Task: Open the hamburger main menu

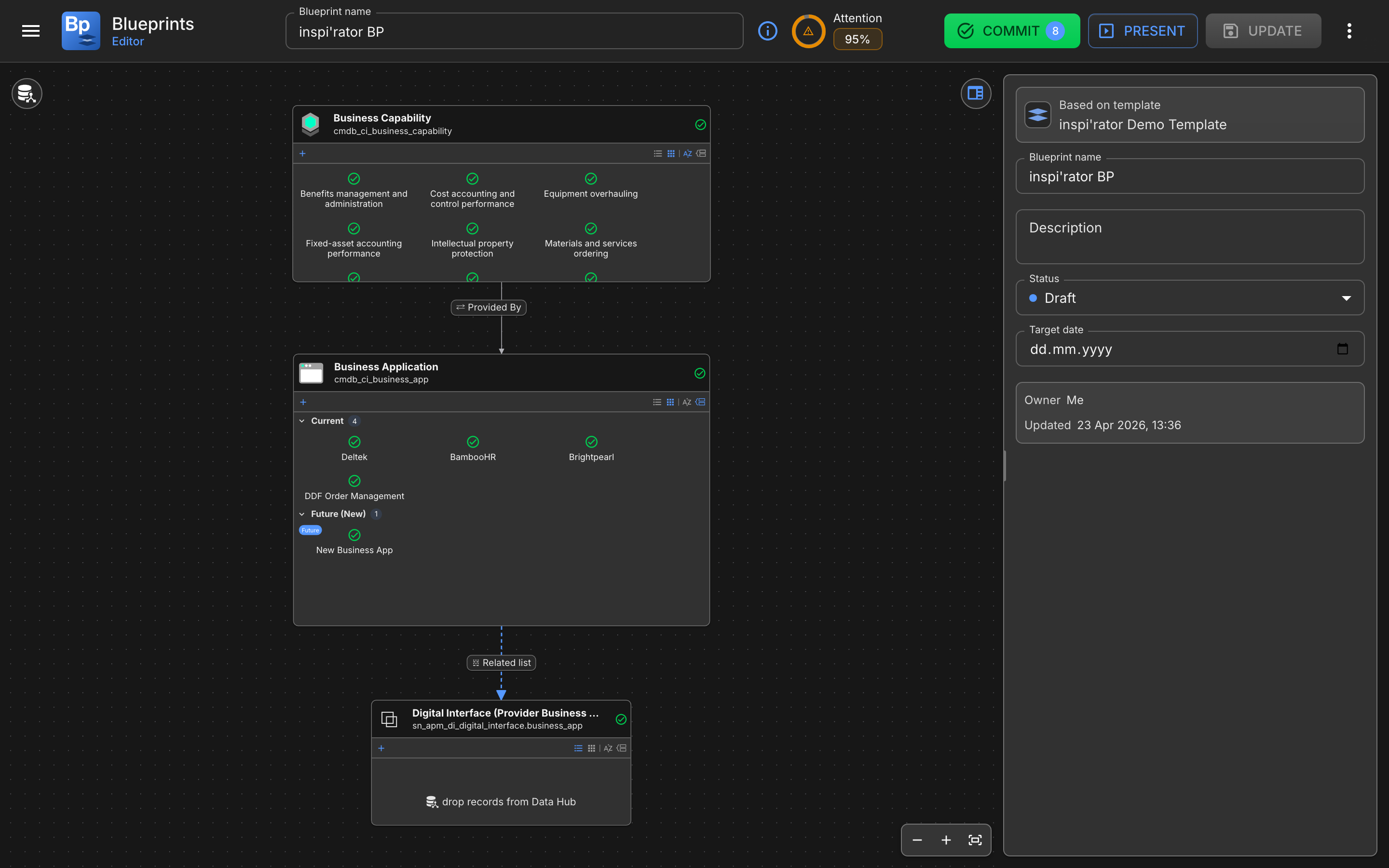Action: pyautogui.click(x=31, y=31)
